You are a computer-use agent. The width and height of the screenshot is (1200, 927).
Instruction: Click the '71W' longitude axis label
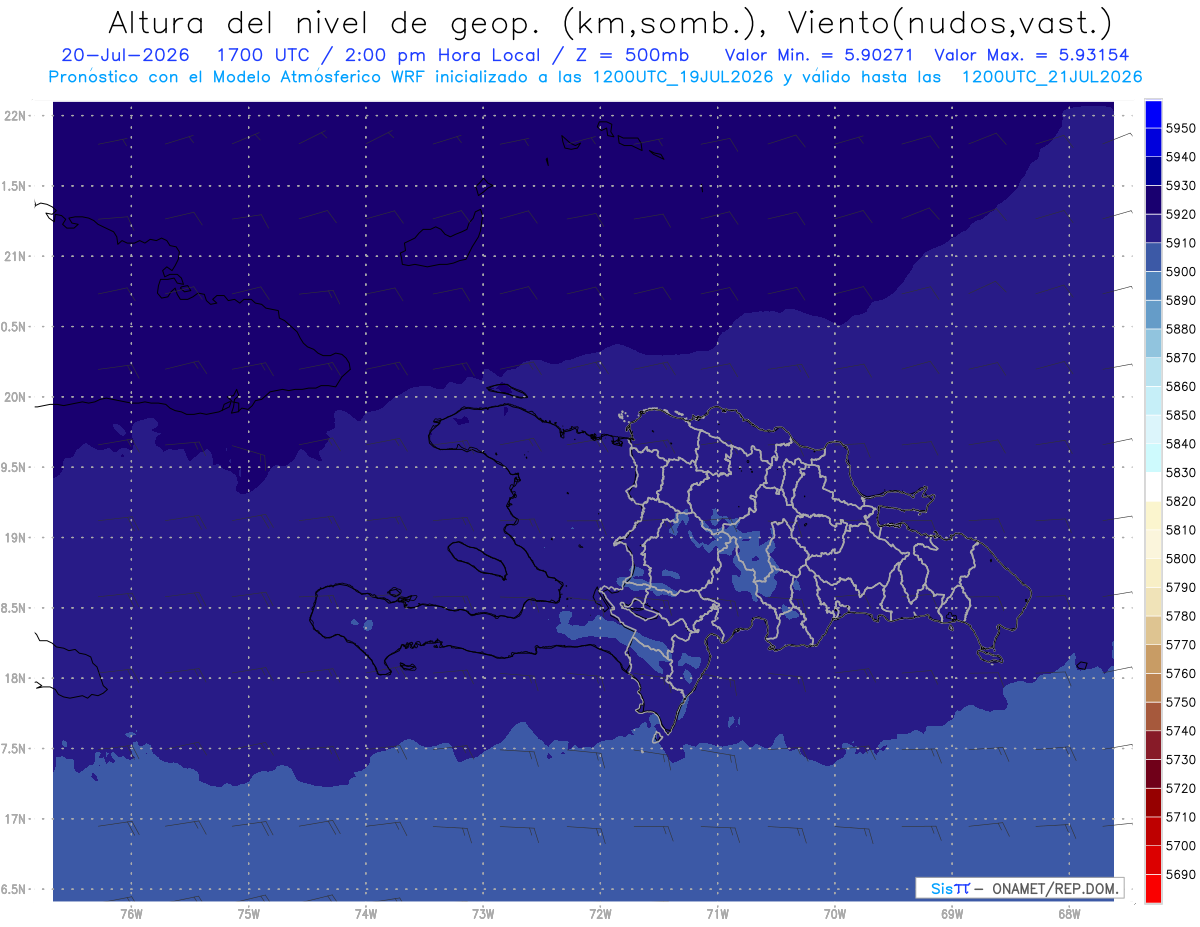[717, 913]
